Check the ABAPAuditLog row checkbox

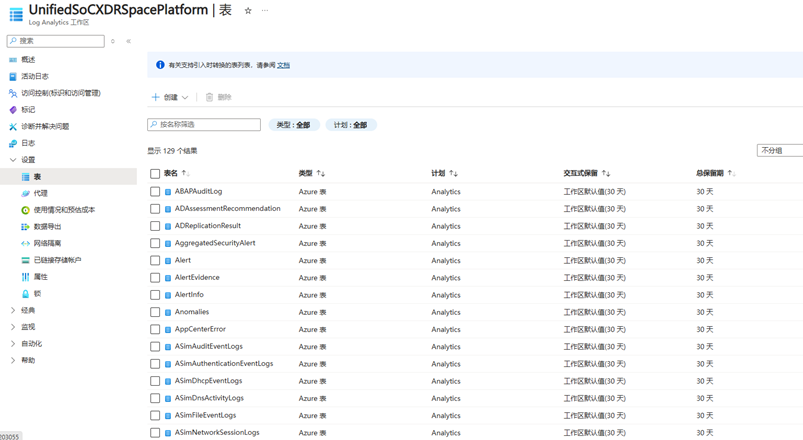pyautogui.click(x=155, y=192)
